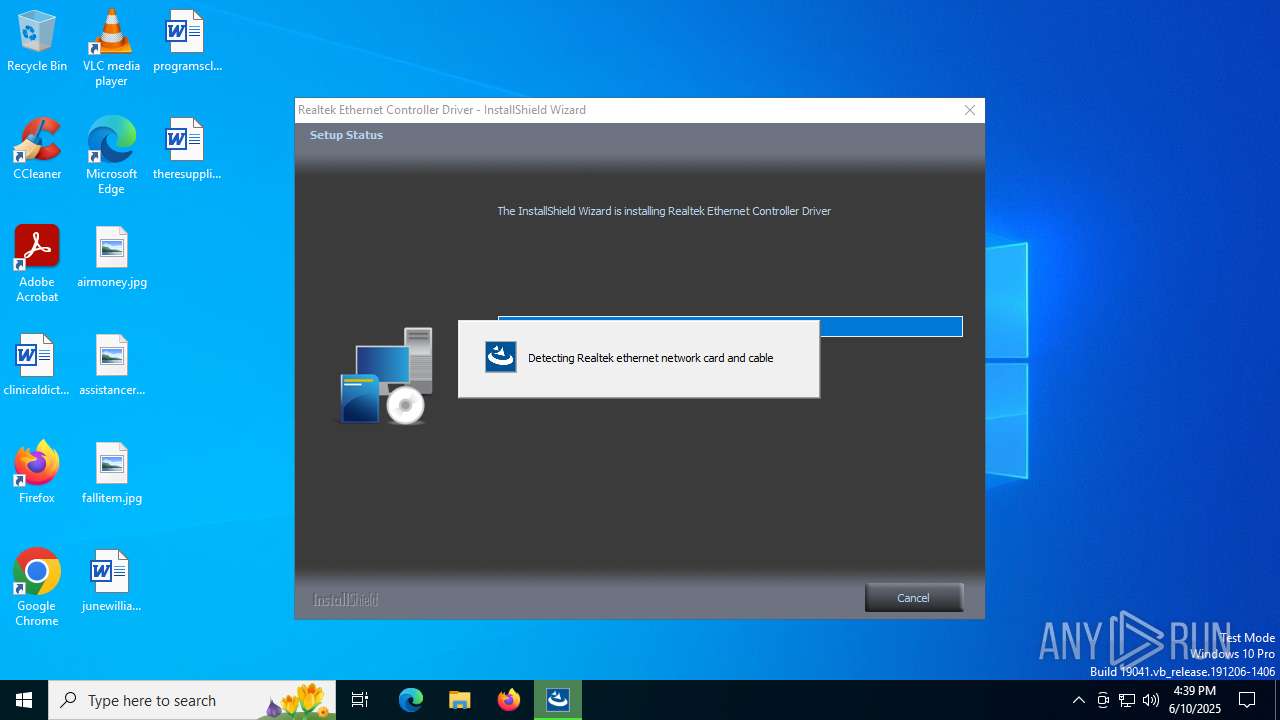Select the assistancer... image file

pyautogui.click(x=111, y=366)
